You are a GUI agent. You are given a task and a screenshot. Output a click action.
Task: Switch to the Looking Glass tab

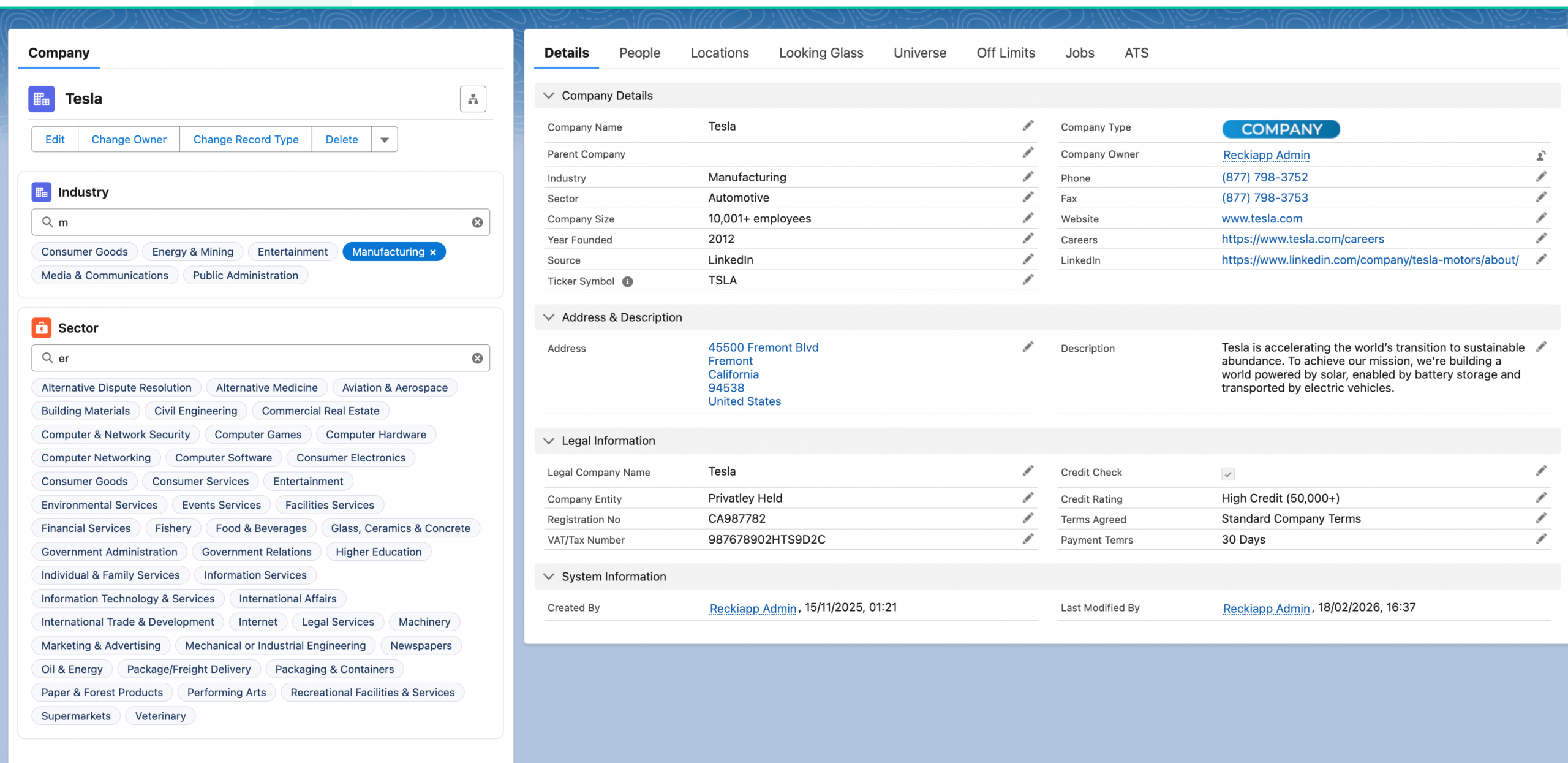point(821,53)
